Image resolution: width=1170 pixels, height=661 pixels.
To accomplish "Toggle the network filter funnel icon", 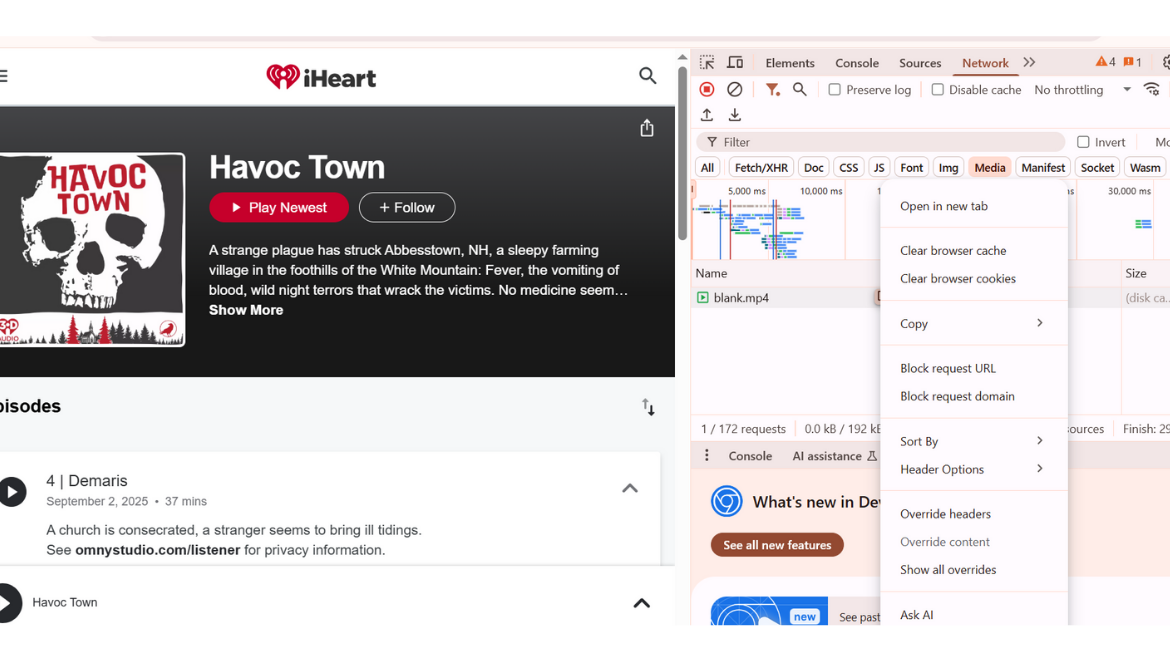I will (x=772, y=90).
